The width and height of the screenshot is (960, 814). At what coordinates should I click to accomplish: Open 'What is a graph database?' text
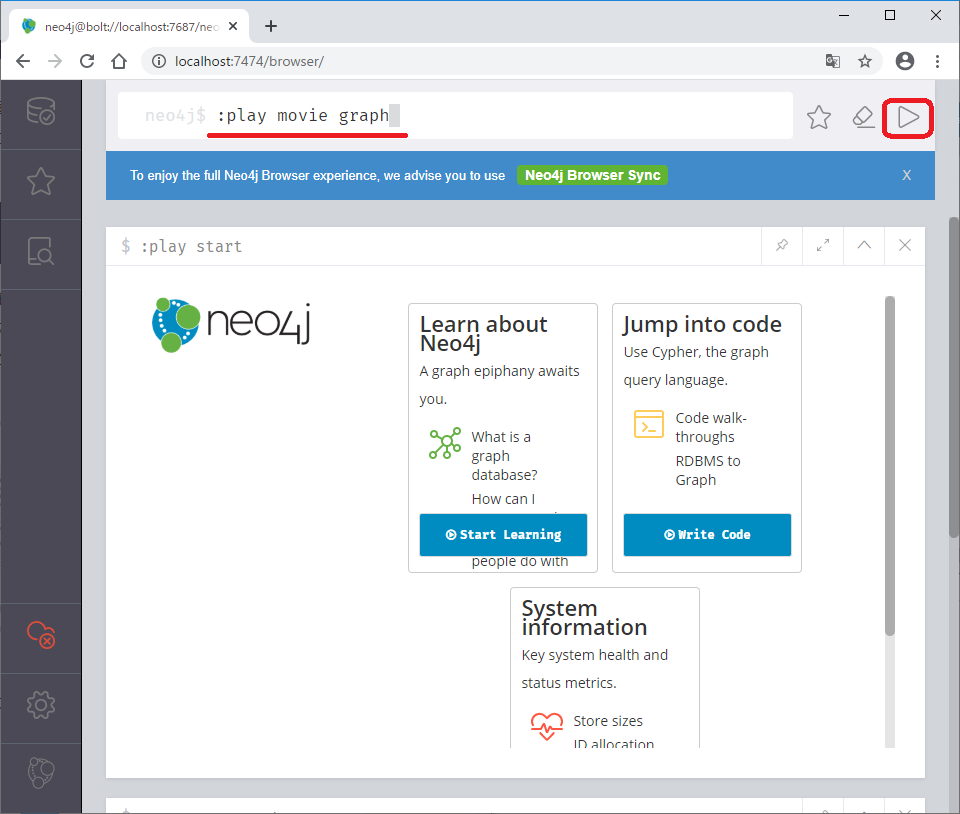pos(504,456)
